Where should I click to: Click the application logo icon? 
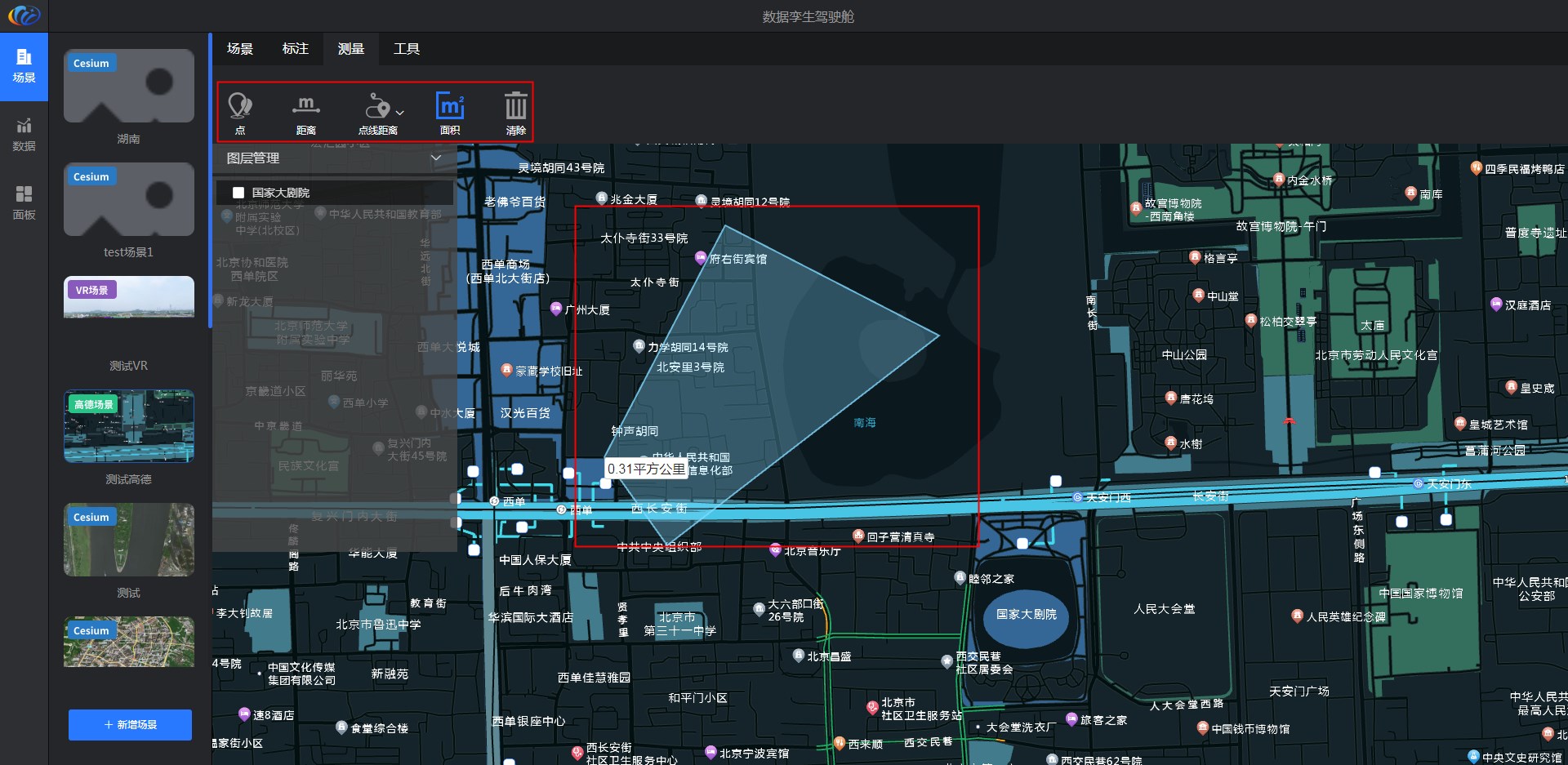(x=24, y=16)
